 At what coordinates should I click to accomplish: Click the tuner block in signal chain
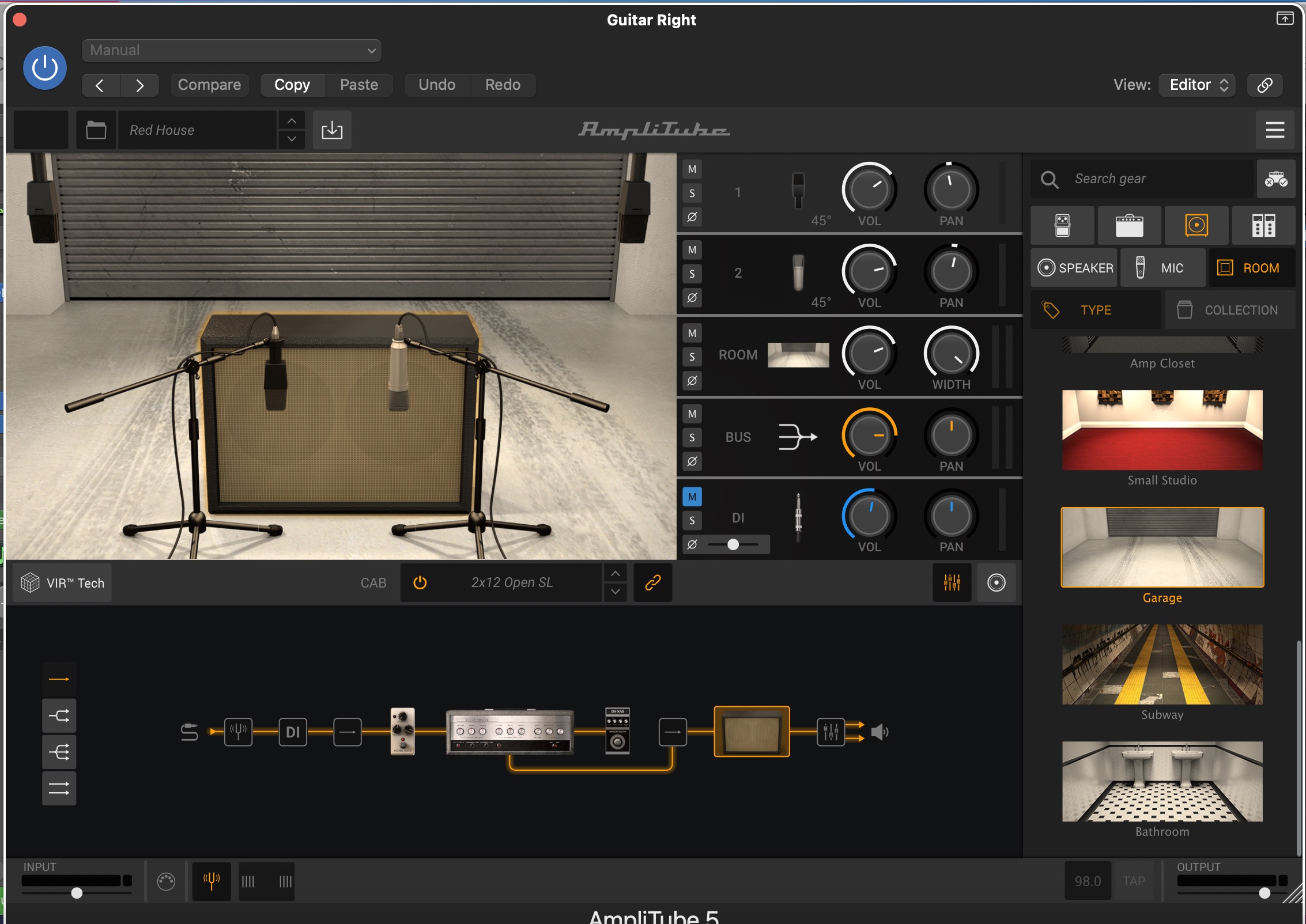238,732
